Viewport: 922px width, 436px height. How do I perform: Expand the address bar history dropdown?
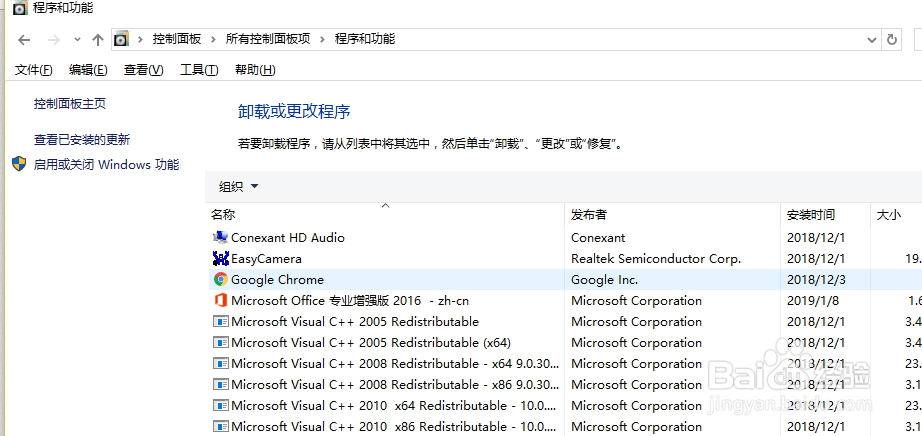point(872,39)
